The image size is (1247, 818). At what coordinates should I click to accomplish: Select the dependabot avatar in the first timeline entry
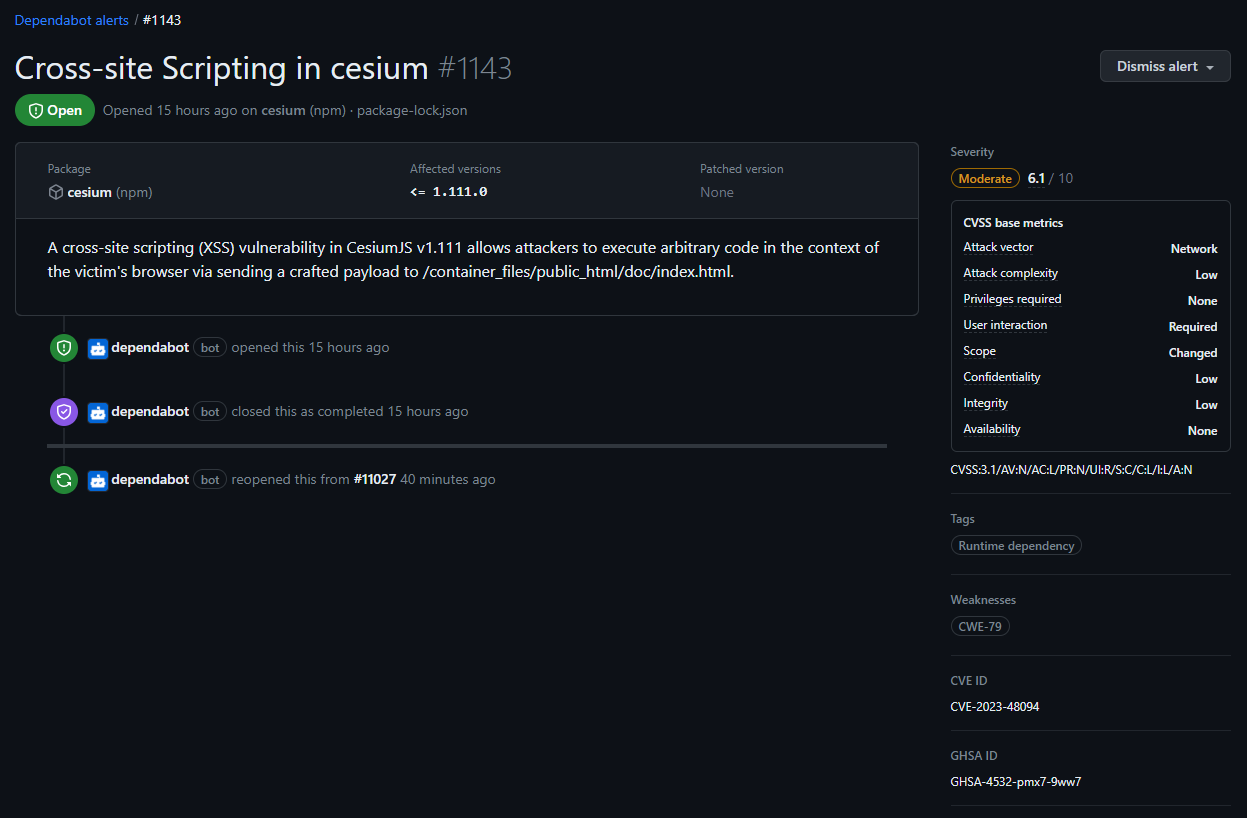tap(97, 347)
